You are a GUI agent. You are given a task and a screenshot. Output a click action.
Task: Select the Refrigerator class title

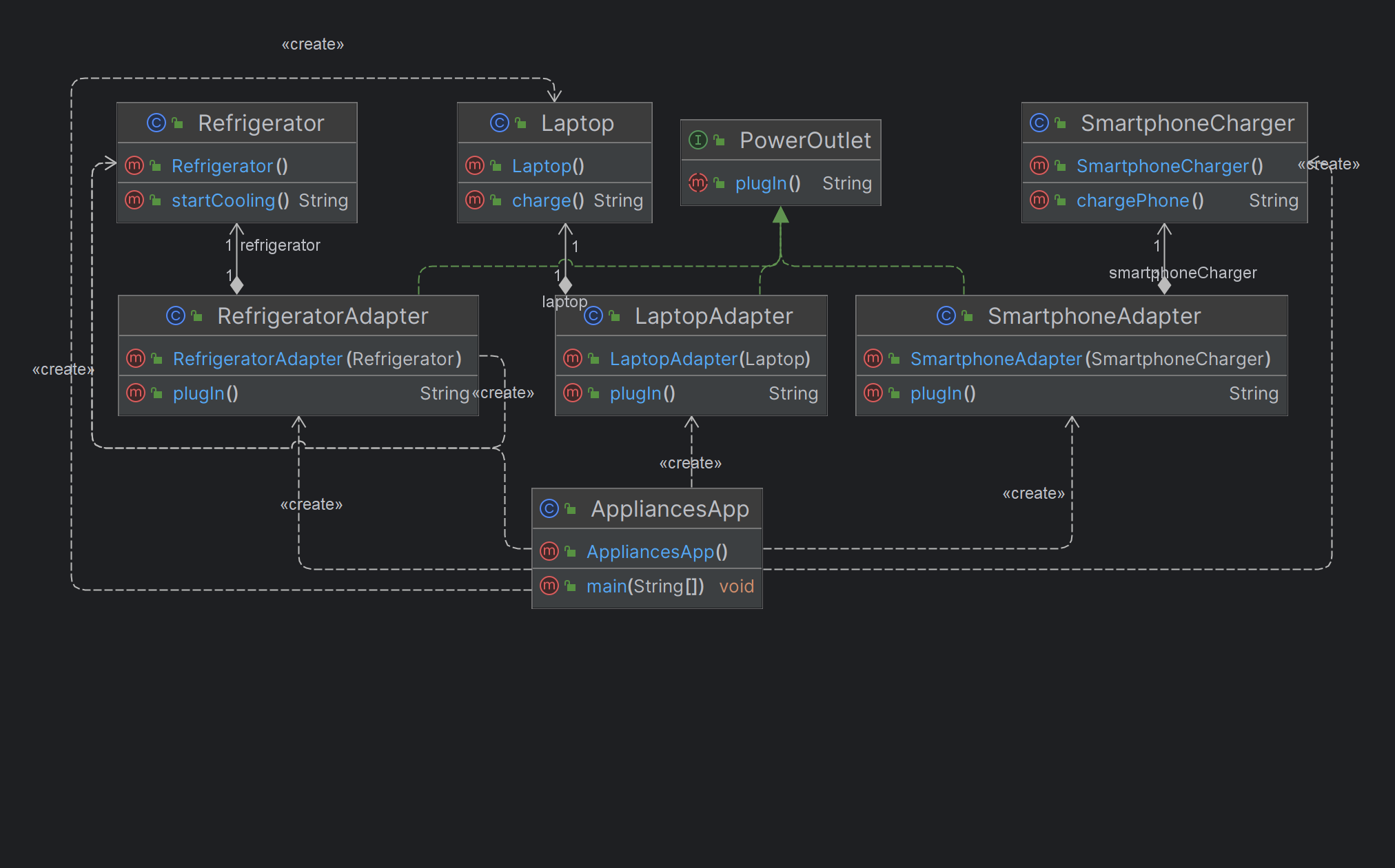coord(261,123)
